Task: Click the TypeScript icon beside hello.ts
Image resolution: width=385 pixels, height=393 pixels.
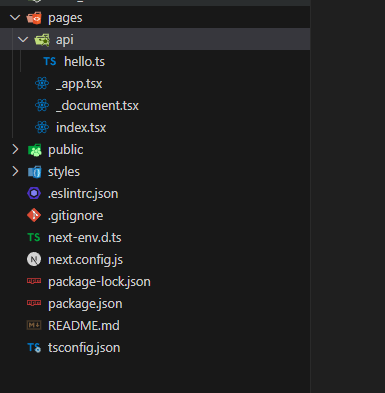Action: [x=50, y=61]
